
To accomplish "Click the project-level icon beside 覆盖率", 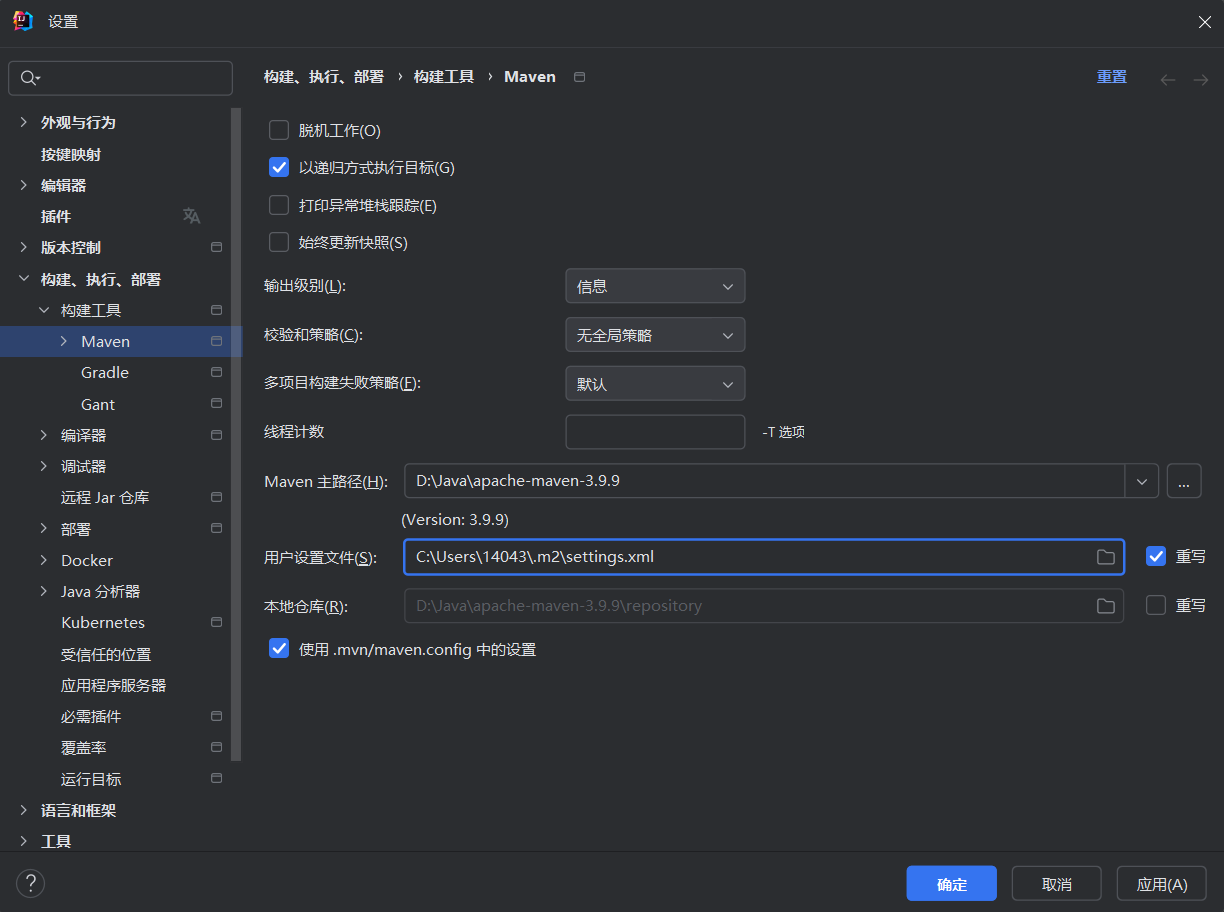I will click(216, 747).
